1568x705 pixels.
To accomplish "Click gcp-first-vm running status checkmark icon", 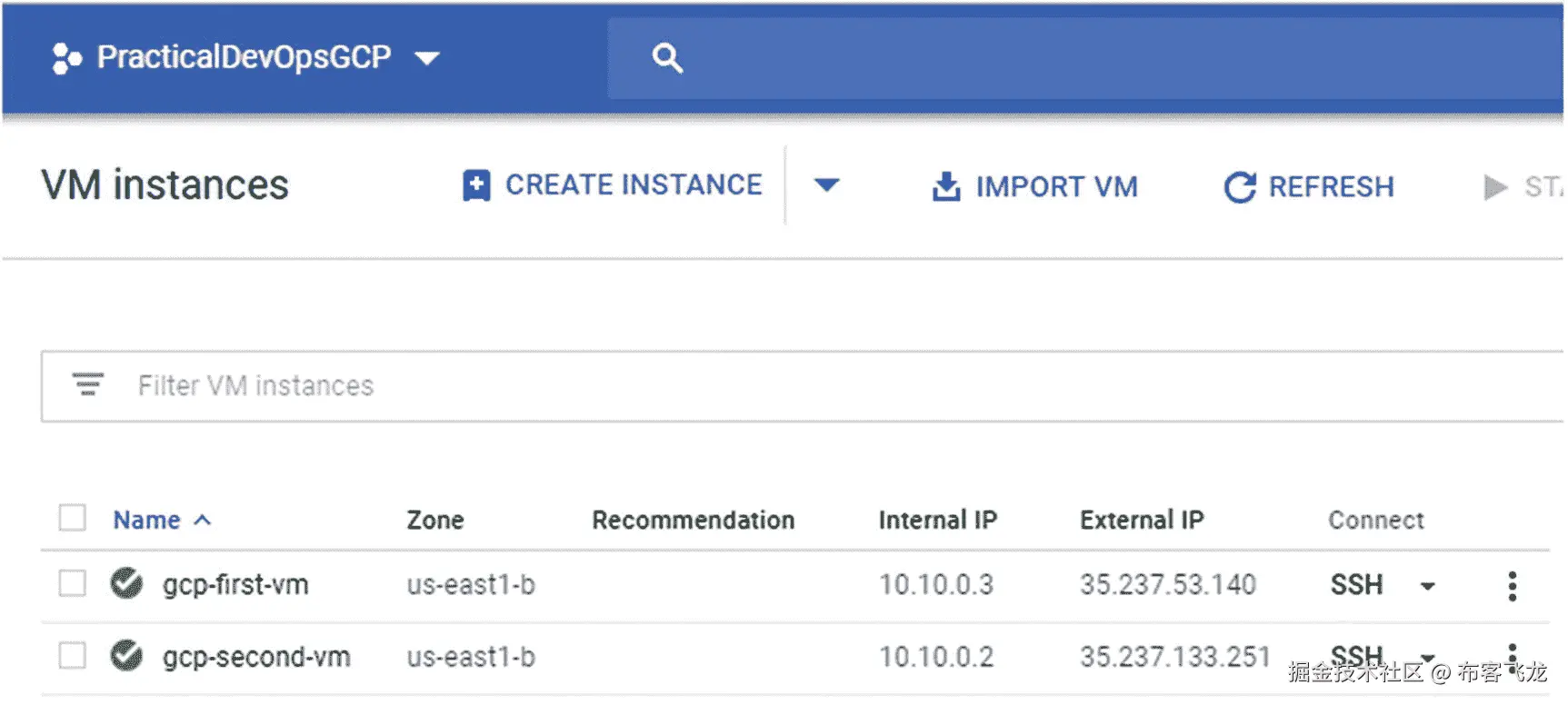I will (126, 583).
